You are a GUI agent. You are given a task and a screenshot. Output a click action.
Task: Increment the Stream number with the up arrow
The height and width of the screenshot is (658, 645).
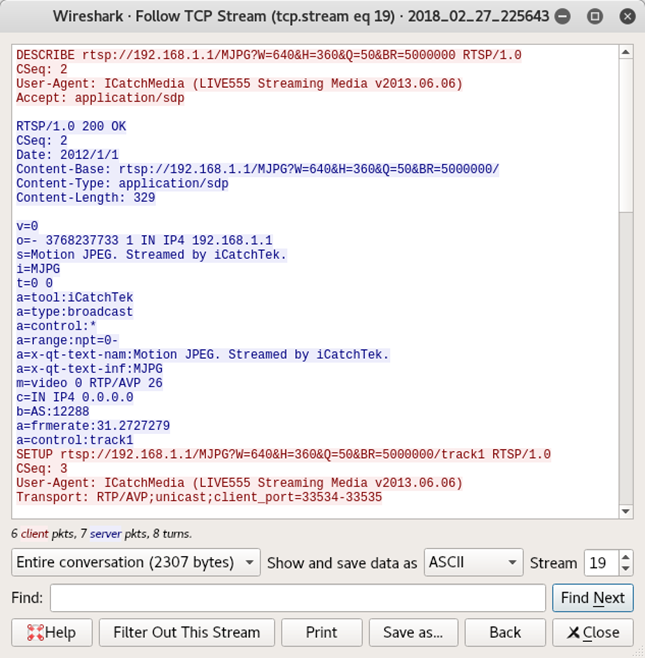(x=626, y=557)
